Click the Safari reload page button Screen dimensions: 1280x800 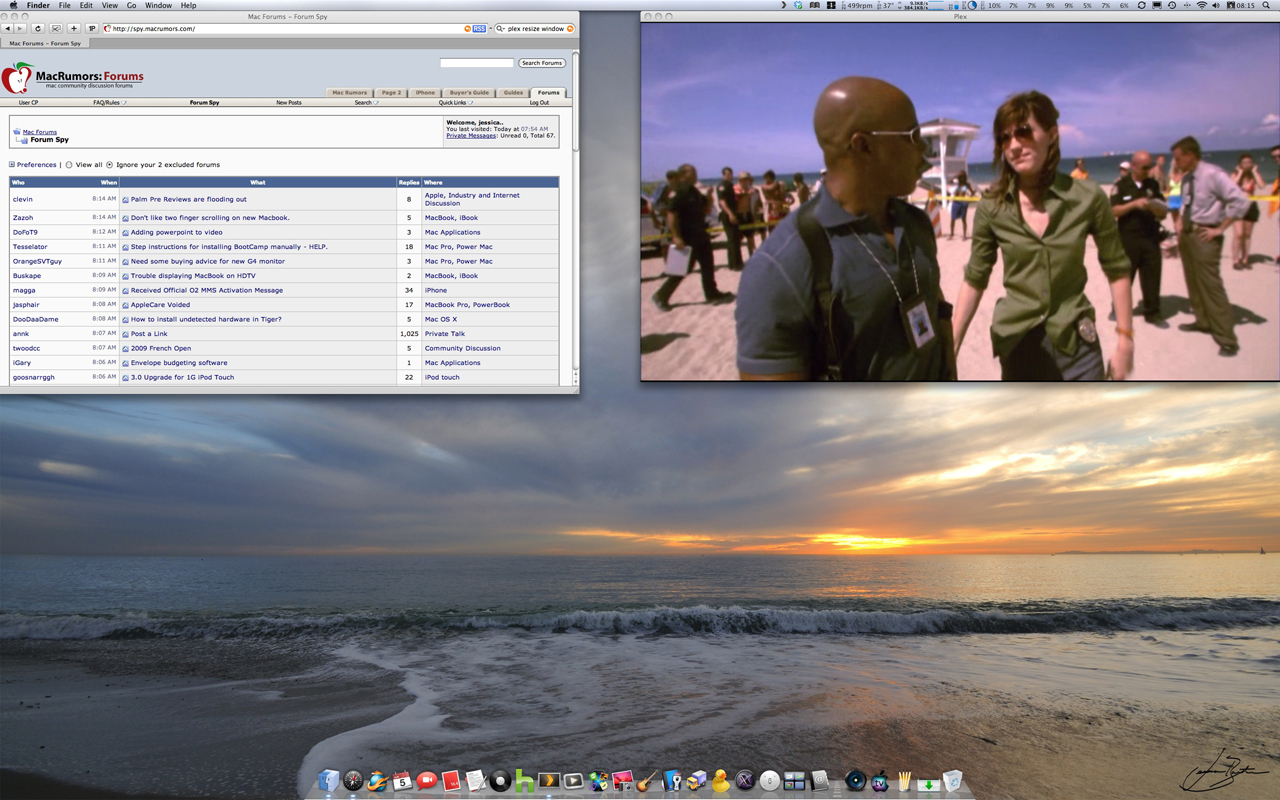pos(38,29)
